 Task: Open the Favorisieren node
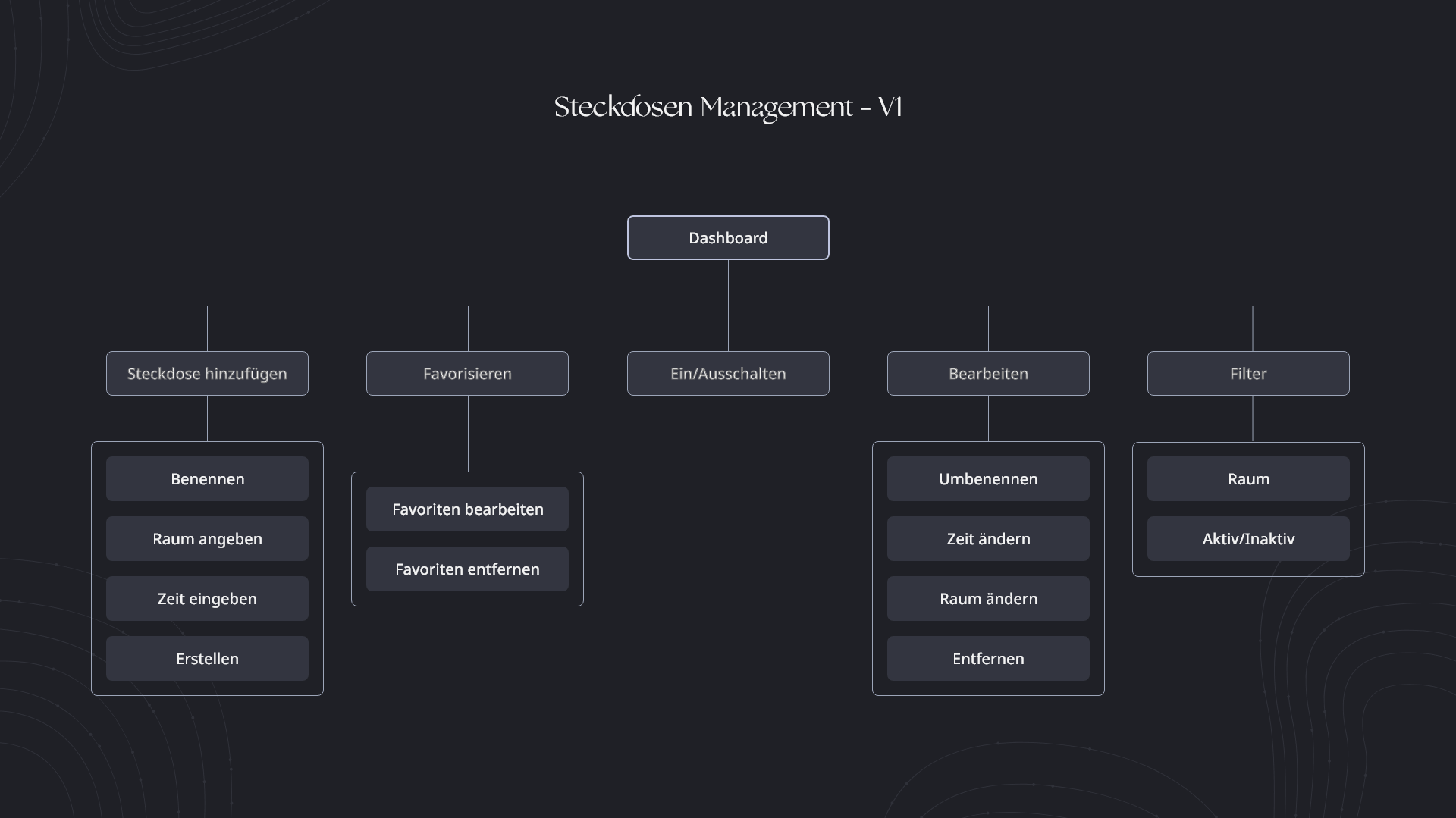pos(467,373)
